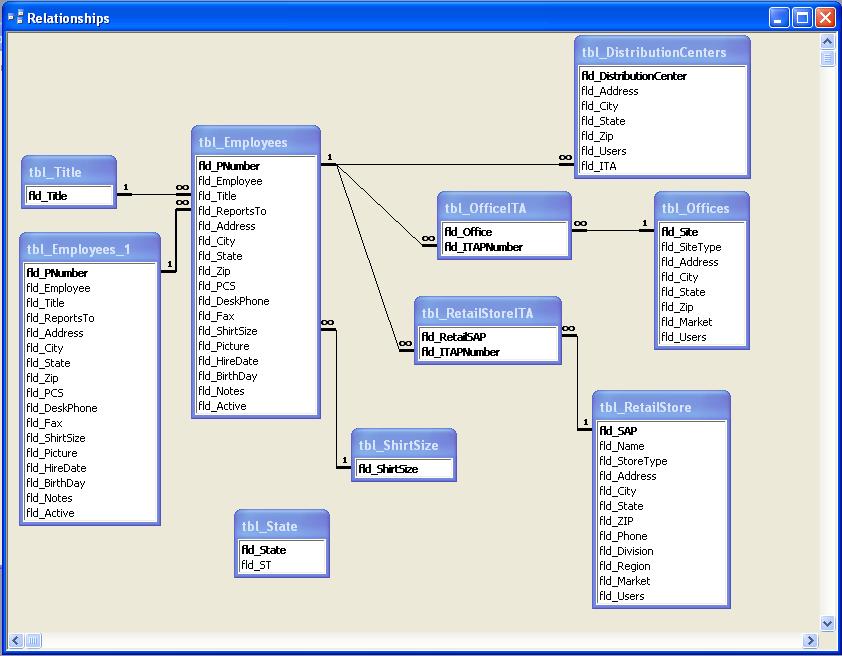842x656 pixels.
Task: Click the vertical scrollbar down arrow
Action: tap(828, 623)
